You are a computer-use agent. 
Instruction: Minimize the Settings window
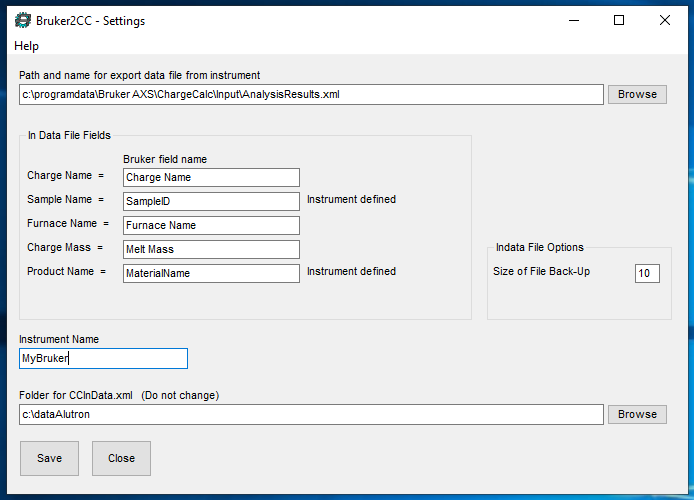pos(574,20)
